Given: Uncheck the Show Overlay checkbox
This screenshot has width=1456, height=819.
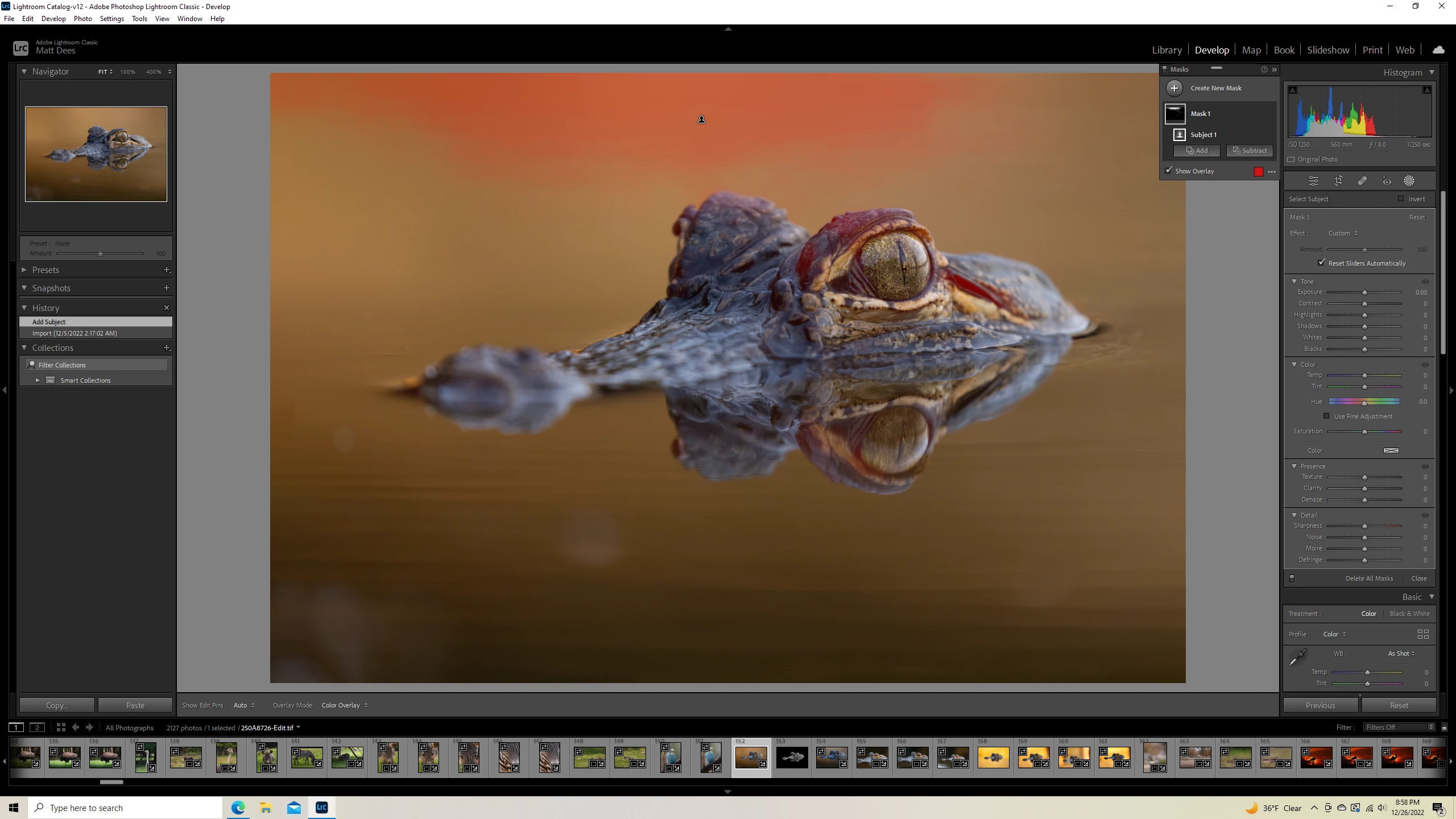Looking at the screenshot, I should tap(1169, 171).
